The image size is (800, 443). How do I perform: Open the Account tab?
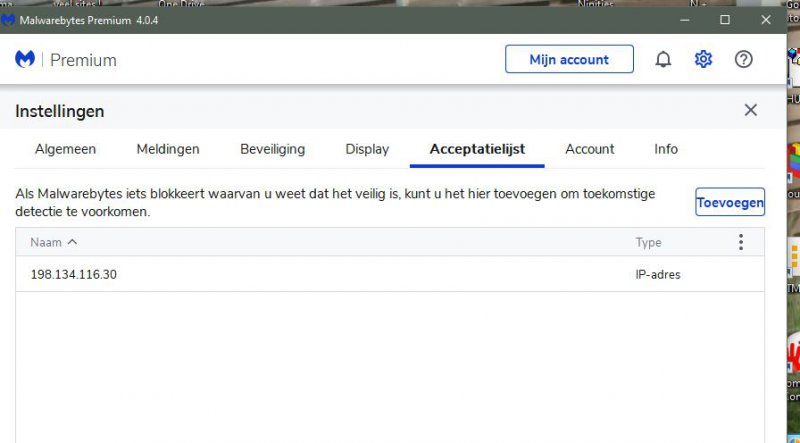coord(590,149)
